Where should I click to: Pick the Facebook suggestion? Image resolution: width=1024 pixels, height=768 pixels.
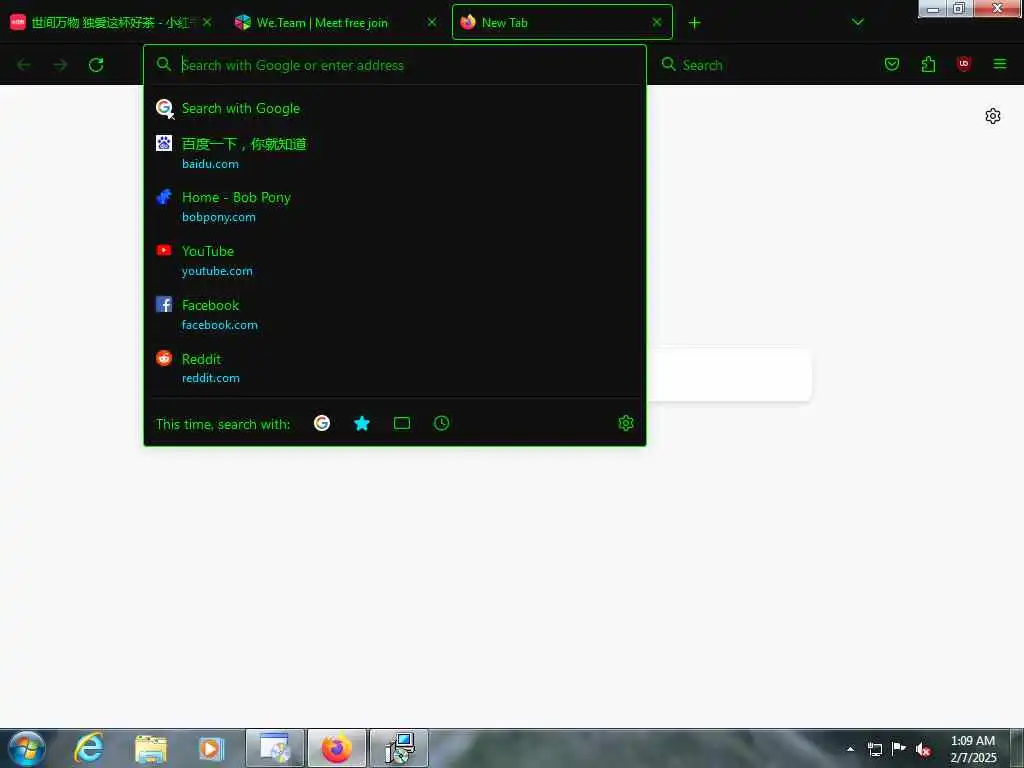[x=395, y=314]
